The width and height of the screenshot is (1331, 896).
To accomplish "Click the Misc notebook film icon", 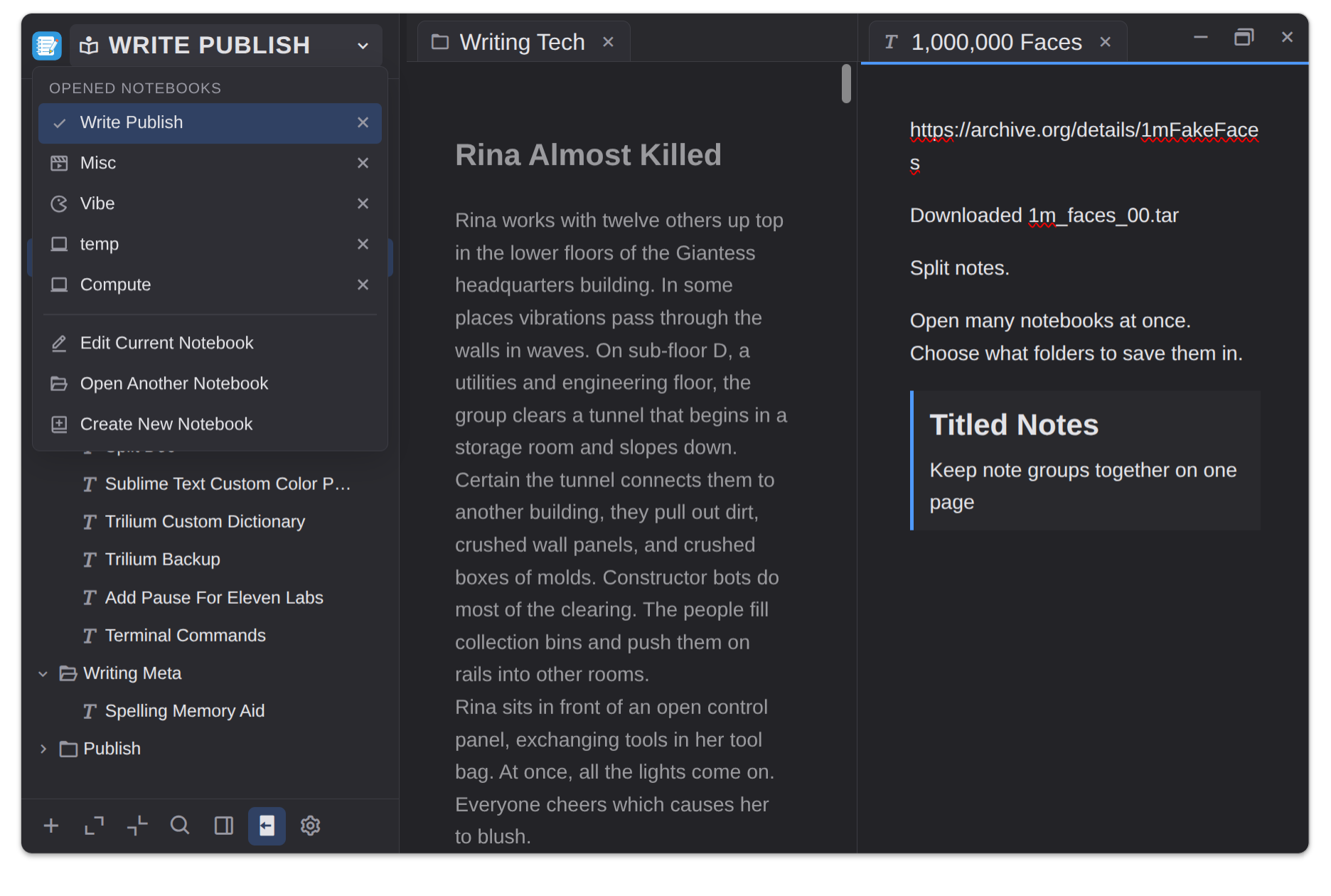I will (59, 164).
